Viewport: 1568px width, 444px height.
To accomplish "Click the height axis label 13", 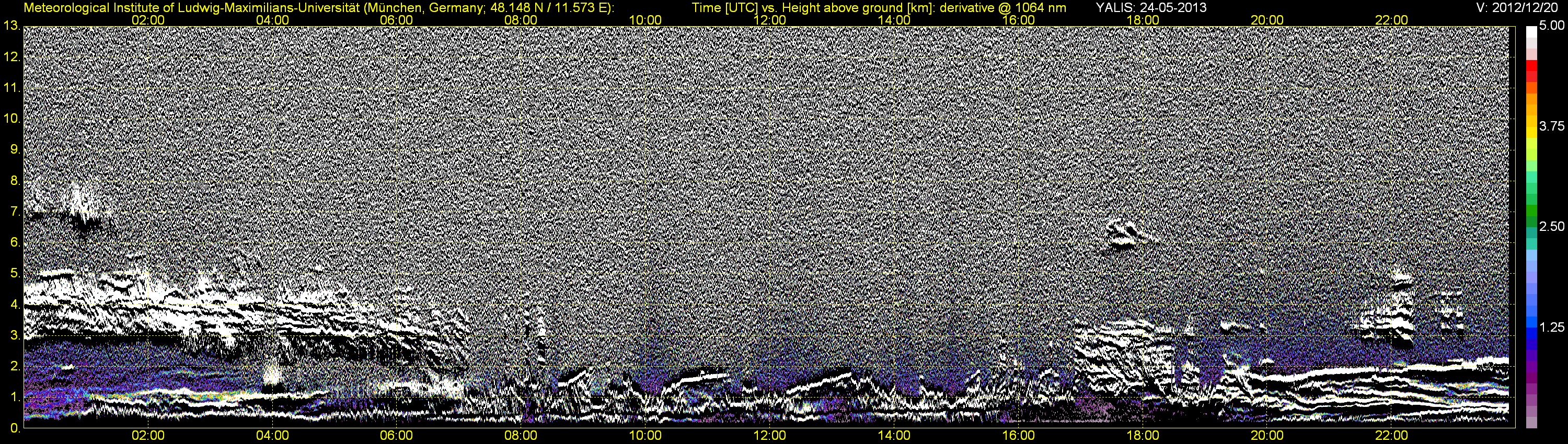I will click(x=11, y=26).
